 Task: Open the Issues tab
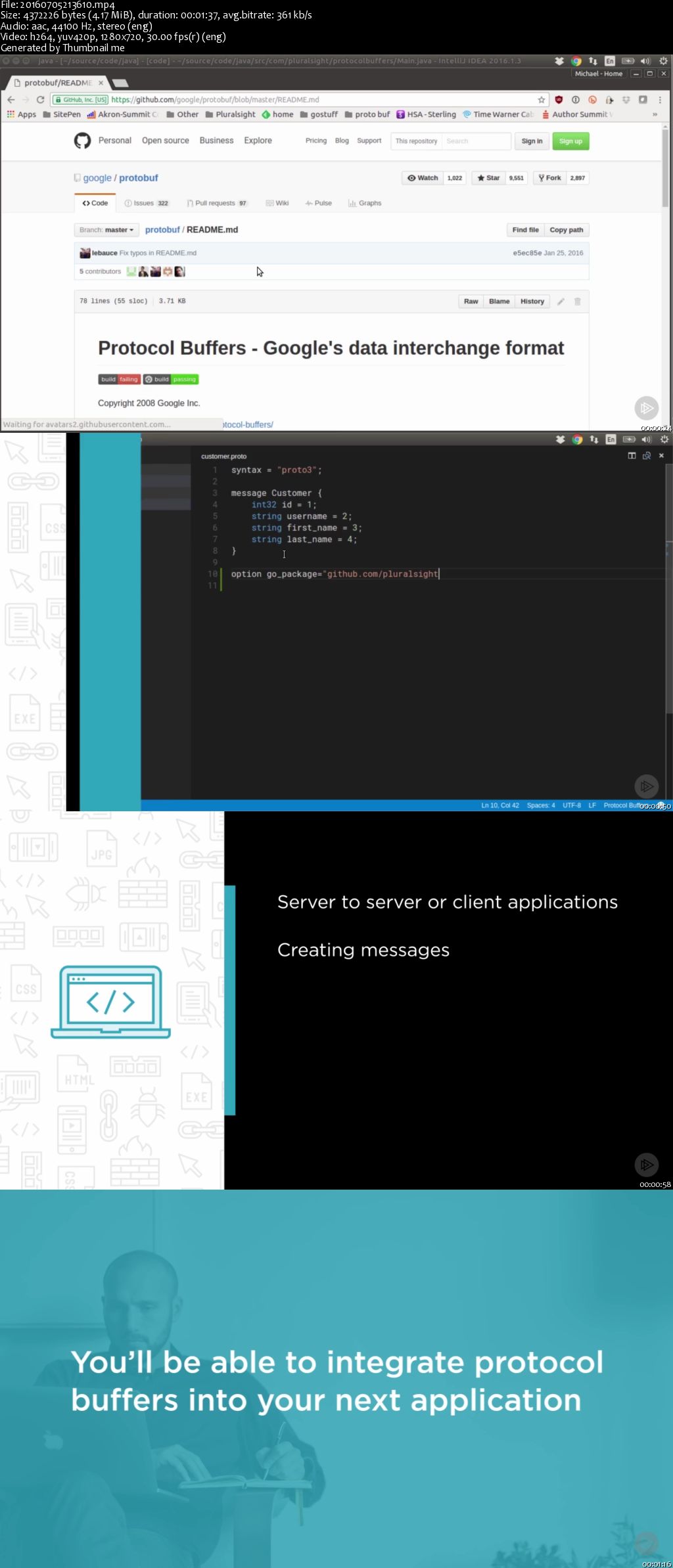click(x=147, y=203)
